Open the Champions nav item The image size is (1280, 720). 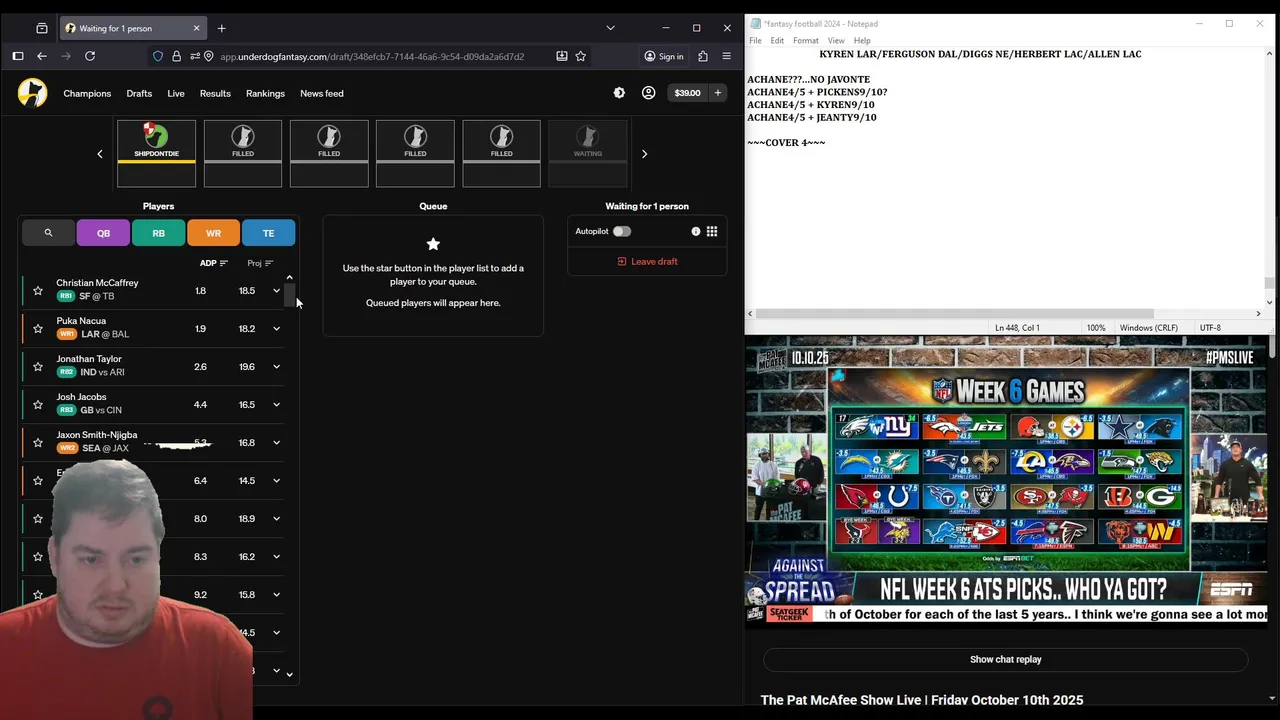click(87, 93)
